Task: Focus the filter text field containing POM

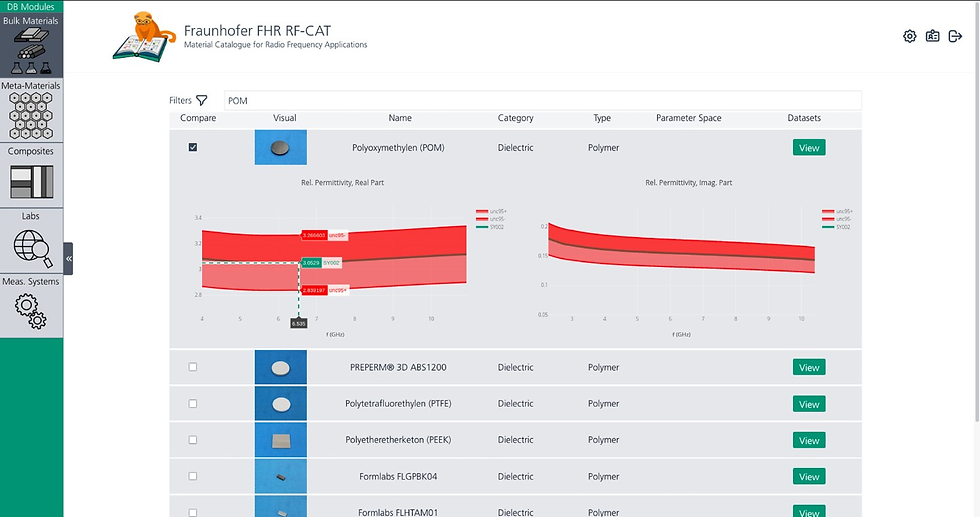Action: (542, 101)
